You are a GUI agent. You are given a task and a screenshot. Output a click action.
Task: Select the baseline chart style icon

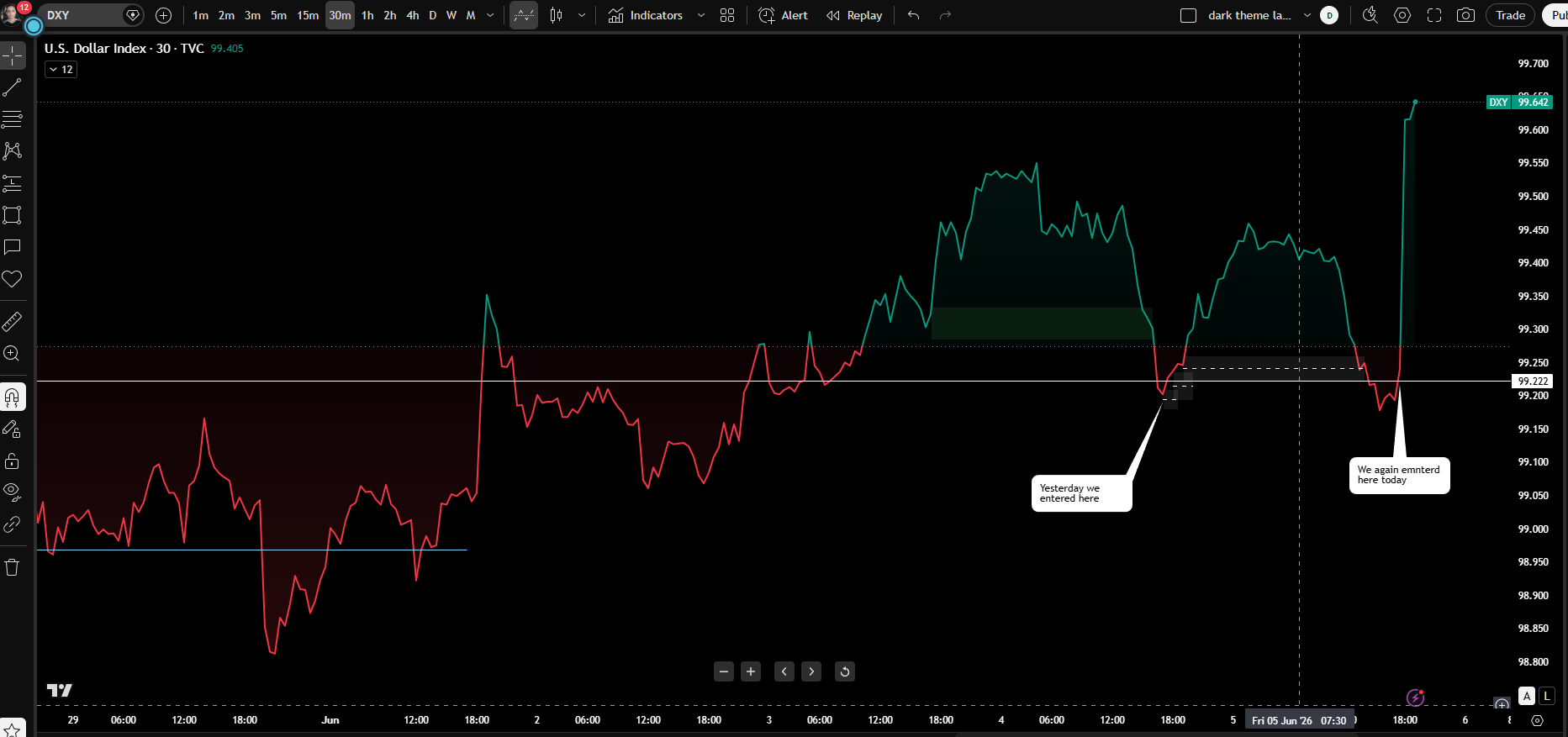pos(524,15)
